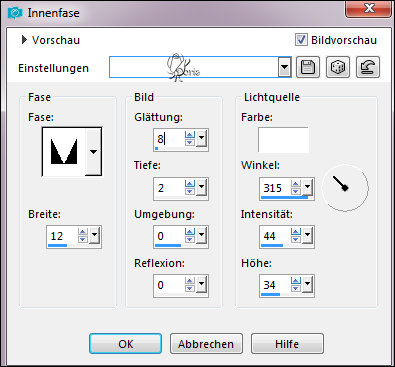The image size is (395, 367).
Task: Expand the Vorschau disclosure triangle
Action: click(24, 40)
